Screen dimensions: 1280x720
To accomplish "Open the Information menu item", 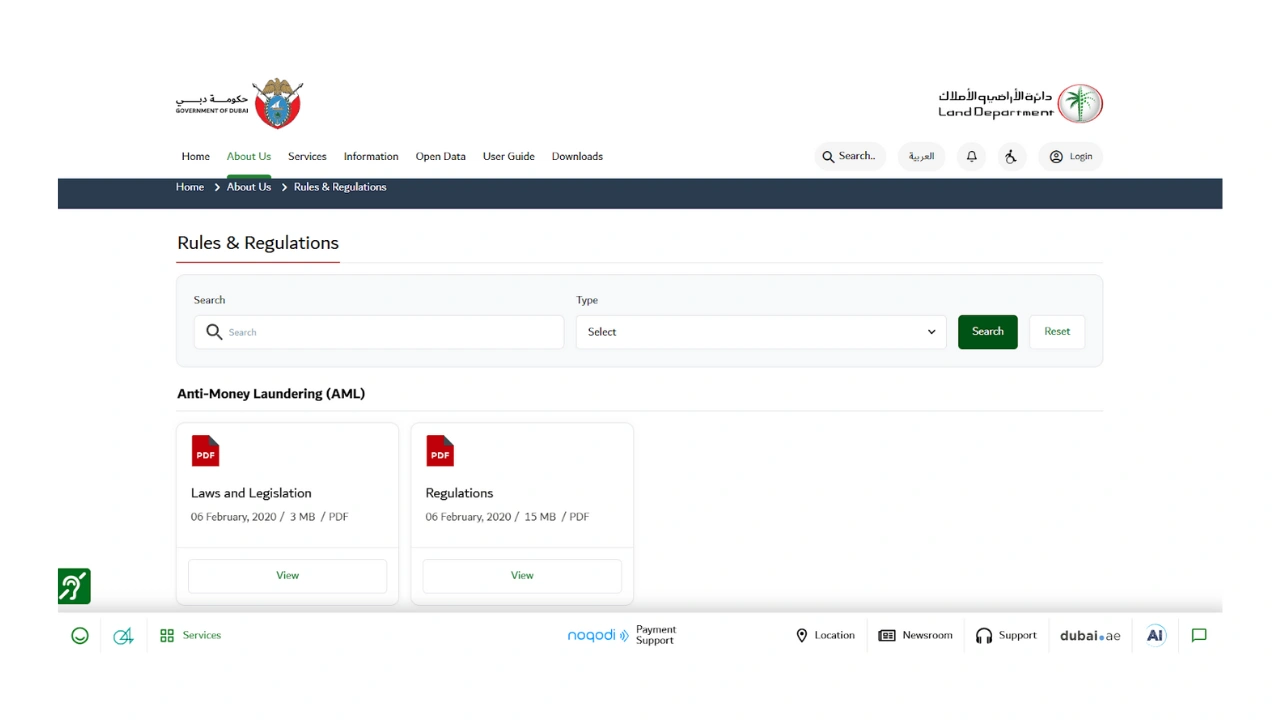I will (x=371, y=157).
